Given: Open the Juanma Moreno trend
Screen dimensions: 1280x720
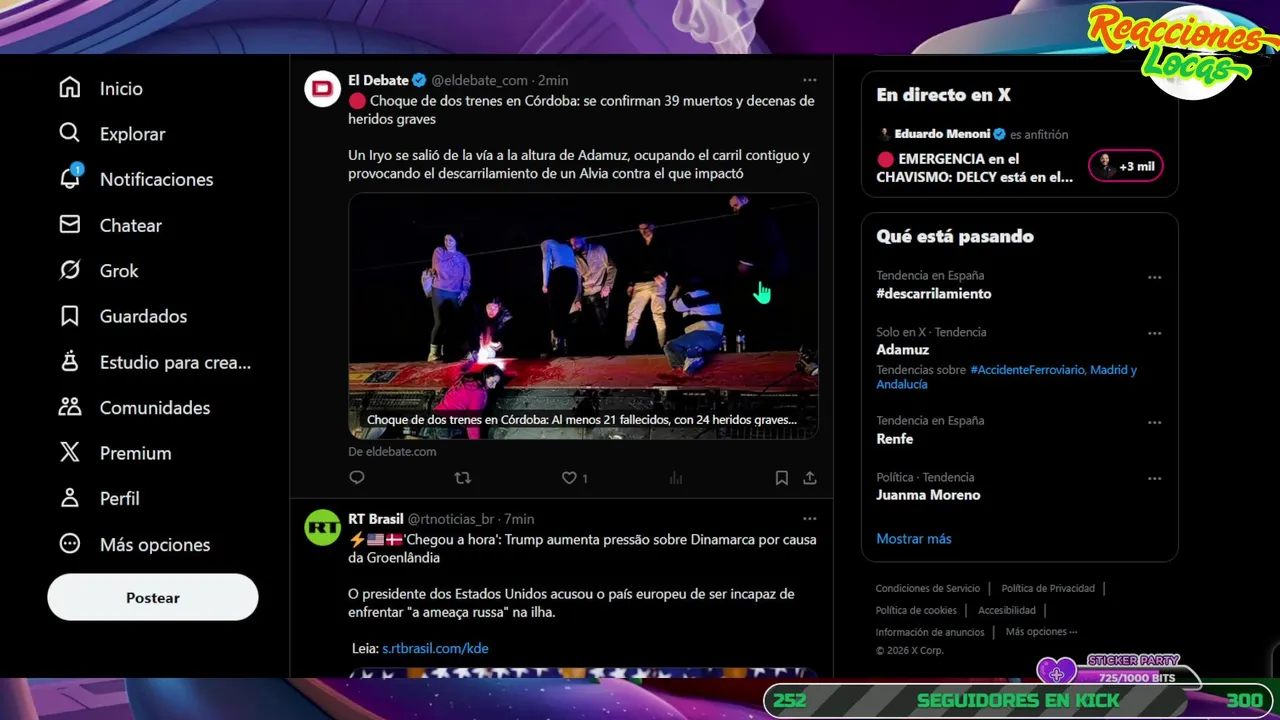Looking at the screenshot, I should pos(928,494).
